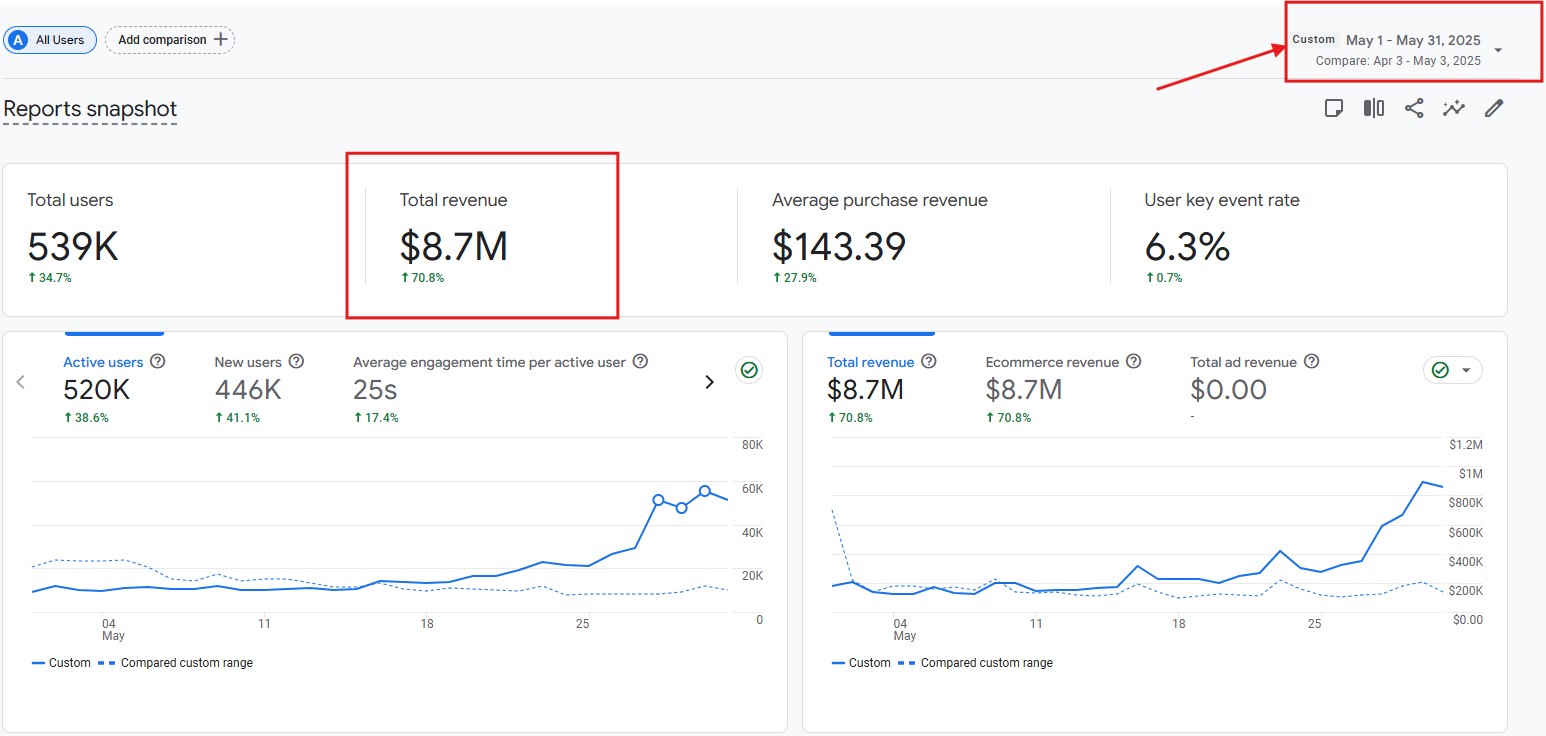This screenshot has height=736, width=1546.
Task: Open the Insights sparkle icon
Action: coord(1454,108)
